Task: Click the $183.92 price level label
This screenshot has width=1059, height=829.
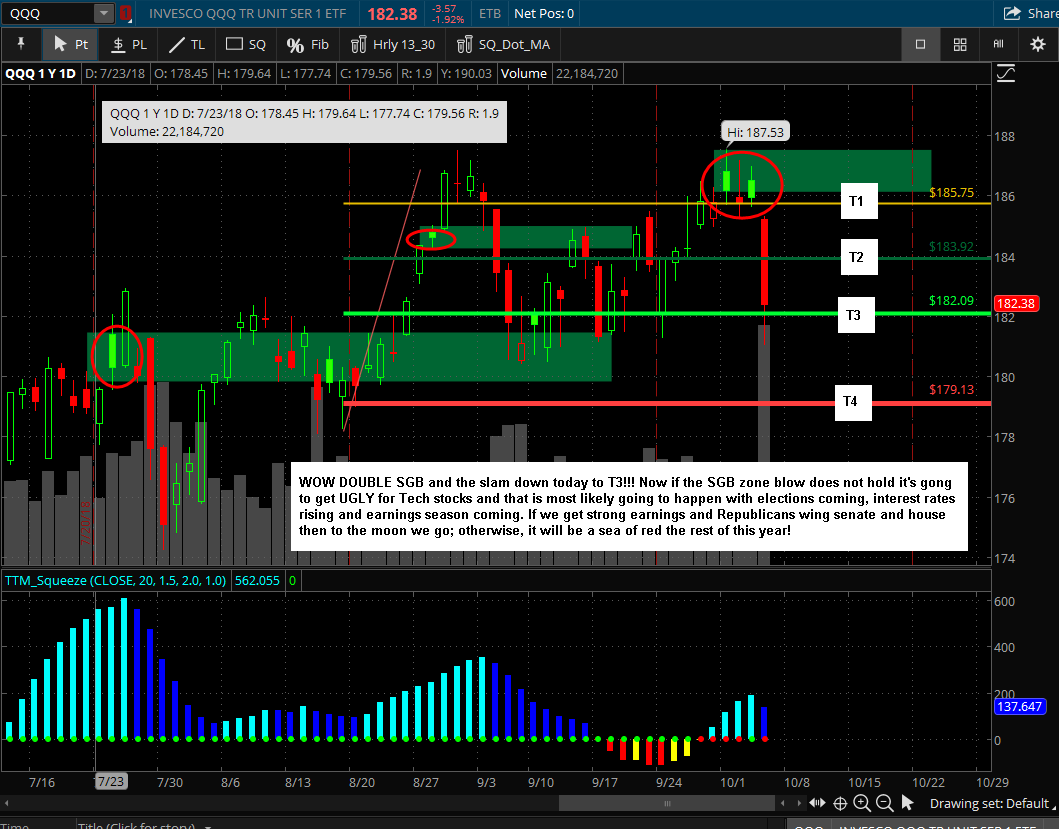Action: [x=952, y=247]
